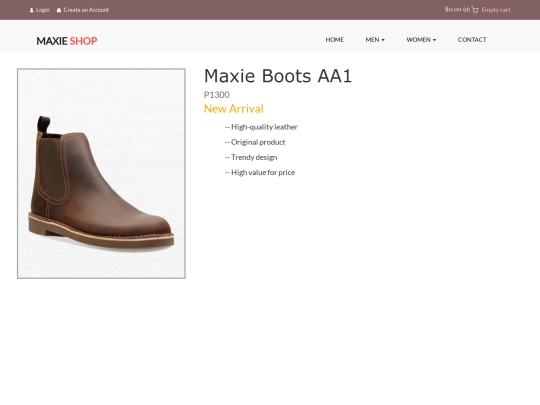
Task: Click the $0.00 (0) cart total
Action: [457, 10]
